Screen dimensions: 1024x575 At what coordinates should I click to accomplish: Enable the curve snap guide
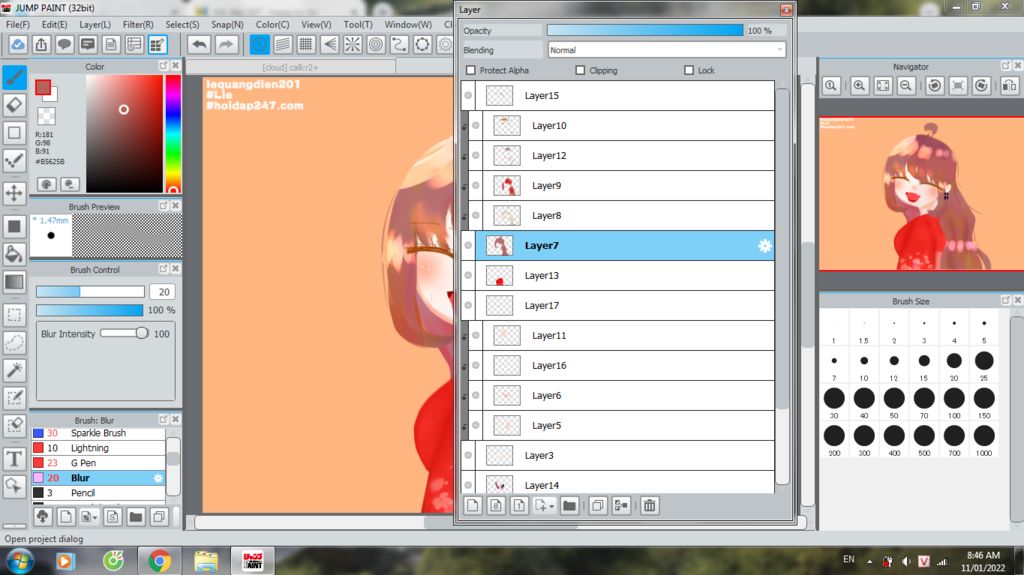[x=399, y=44]
